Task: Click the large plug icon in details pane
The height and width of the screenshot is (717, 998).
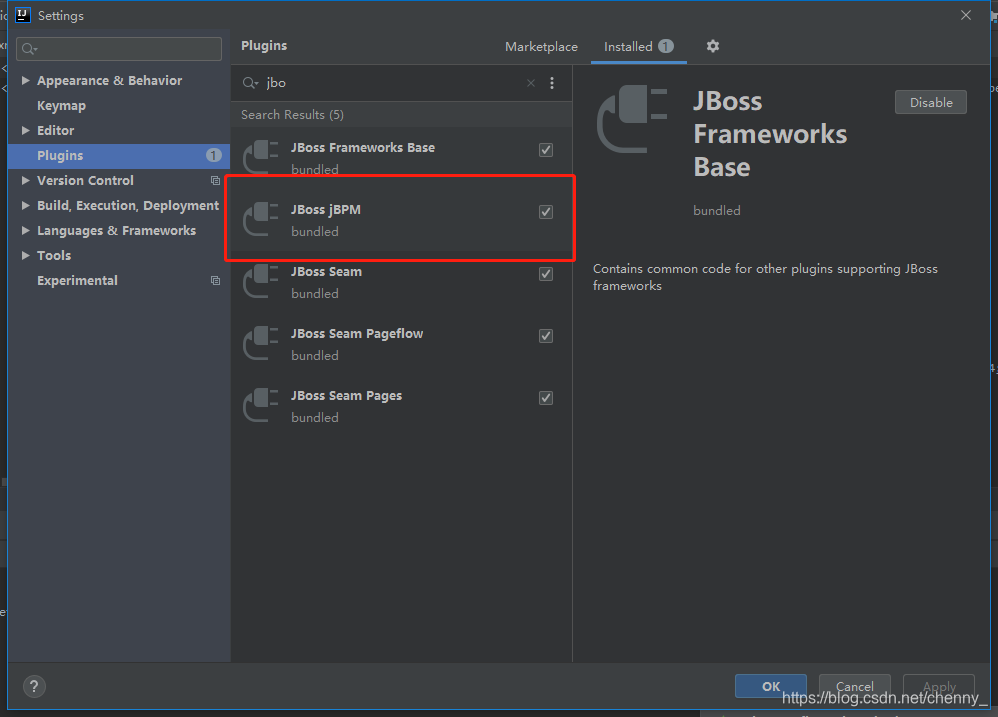Action: (x=632, y=118)
